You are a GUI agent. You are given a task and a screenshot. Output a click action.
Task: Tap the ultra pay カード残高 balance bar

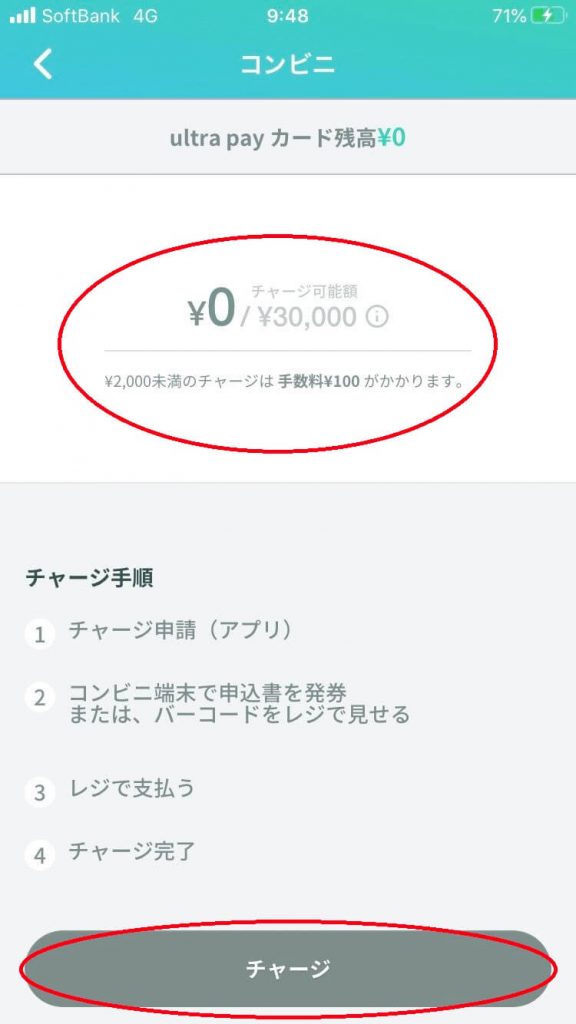click(288, 137)
